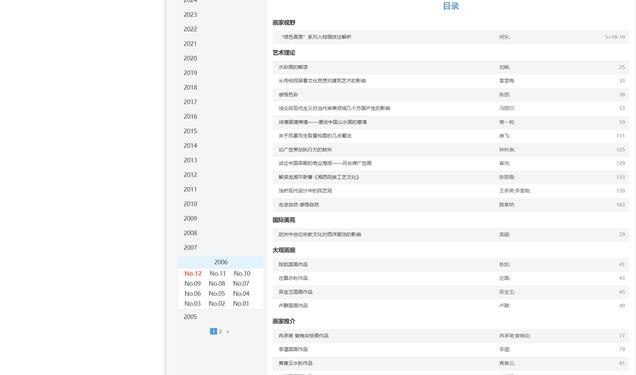Go to next page with » arrow
The image size is (636, 375).
tap(228, 332)
